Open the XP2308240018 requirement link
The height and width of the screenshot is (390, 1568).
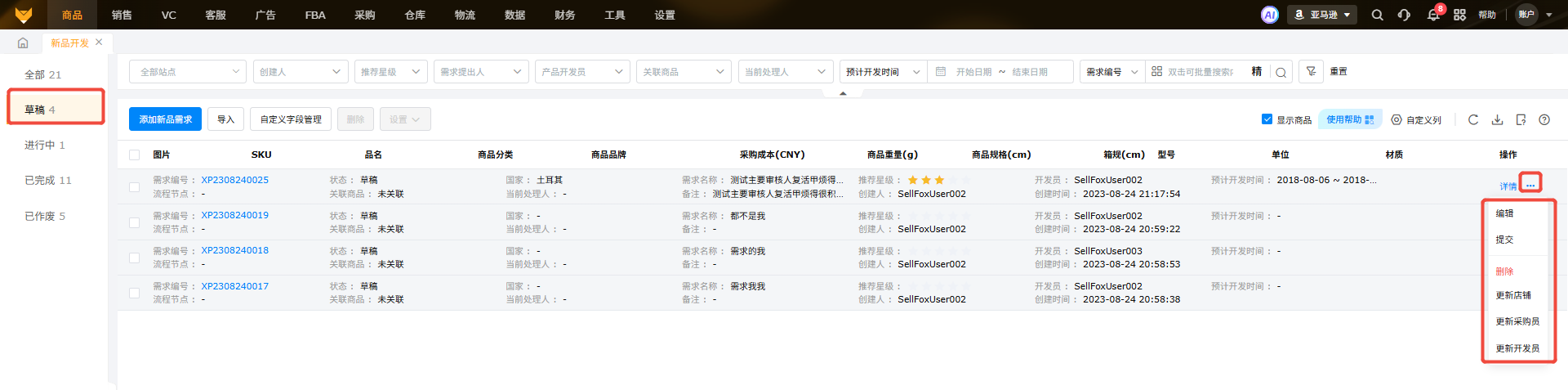click(x=234, y=251)
